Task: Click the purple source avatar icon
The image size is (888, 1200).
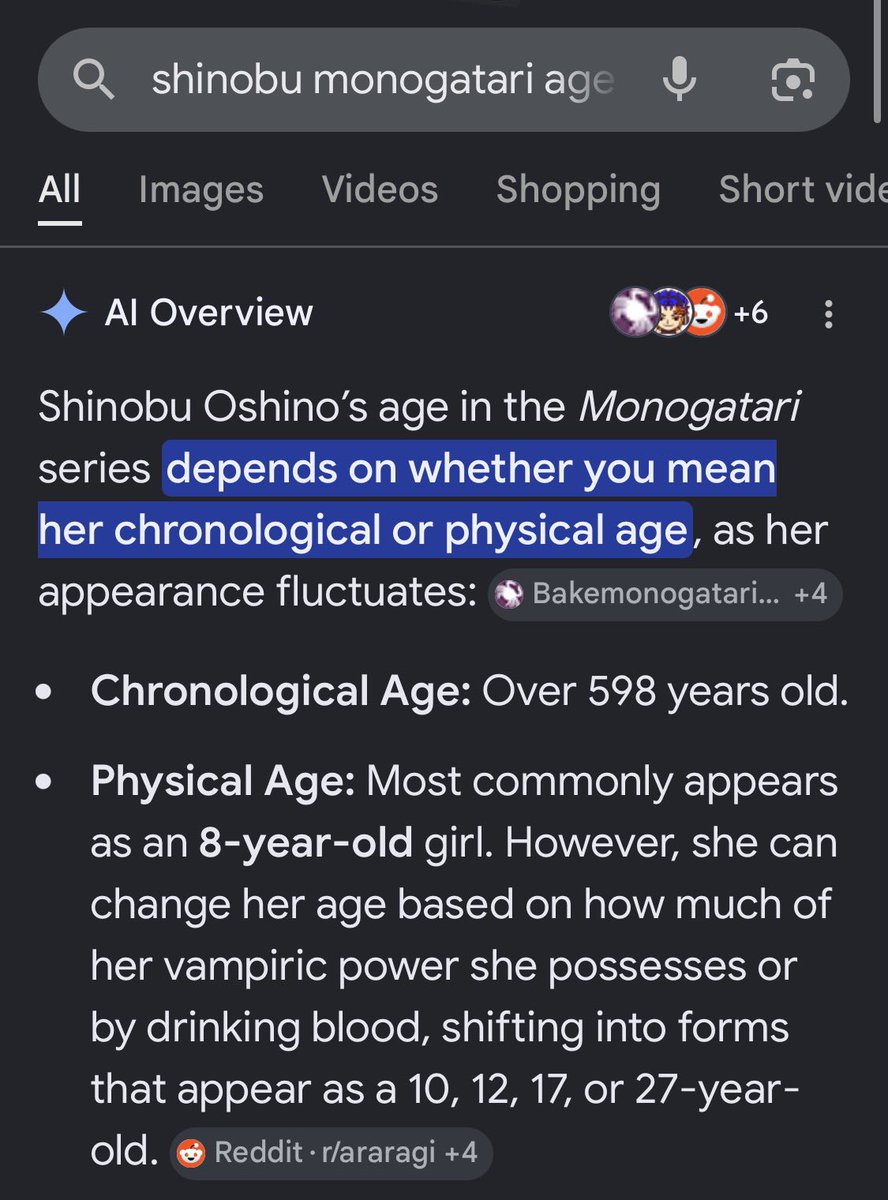Action: 632,313
